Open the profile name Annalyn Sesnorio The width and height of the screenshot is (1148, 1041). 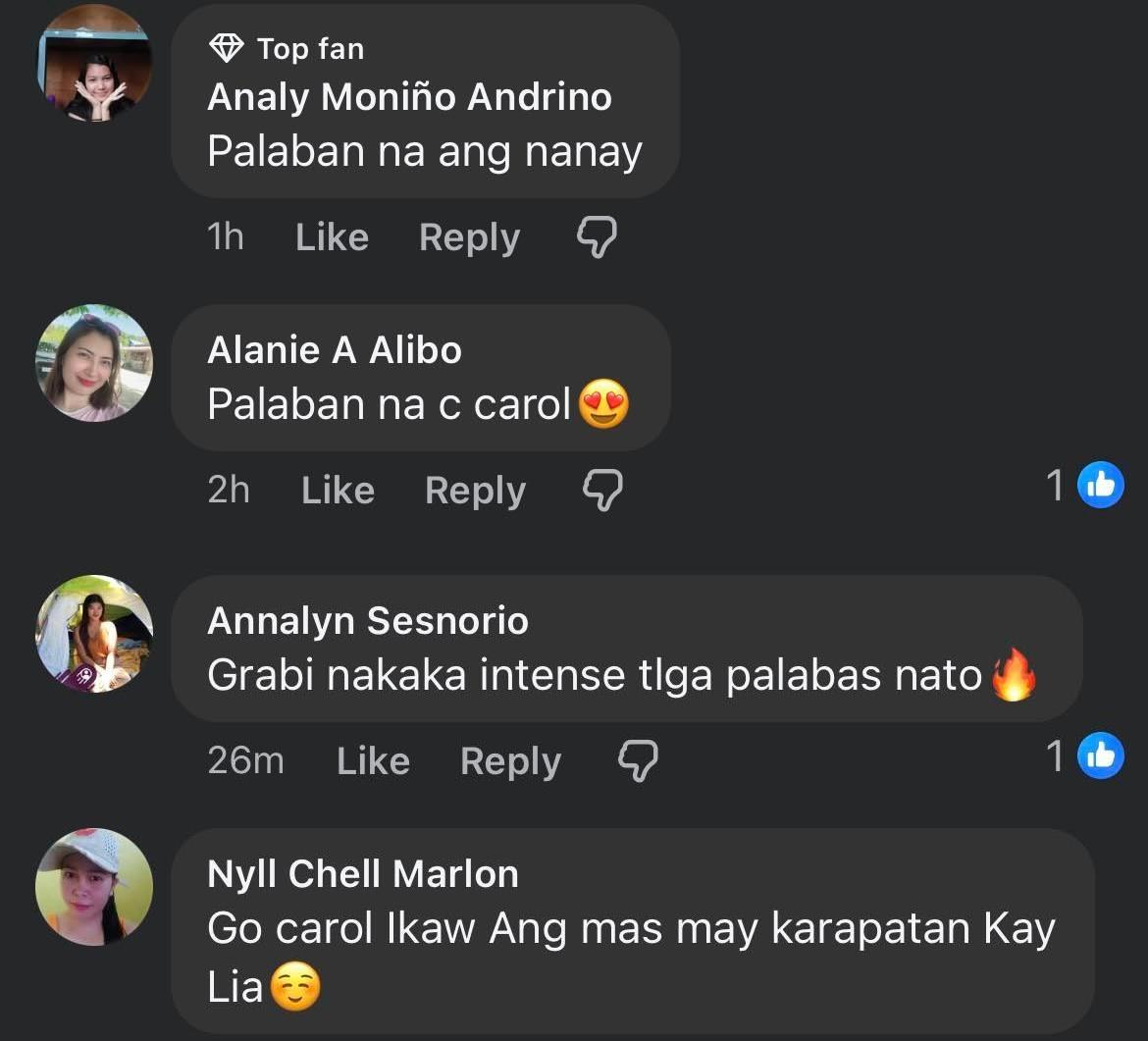[368, 621]
